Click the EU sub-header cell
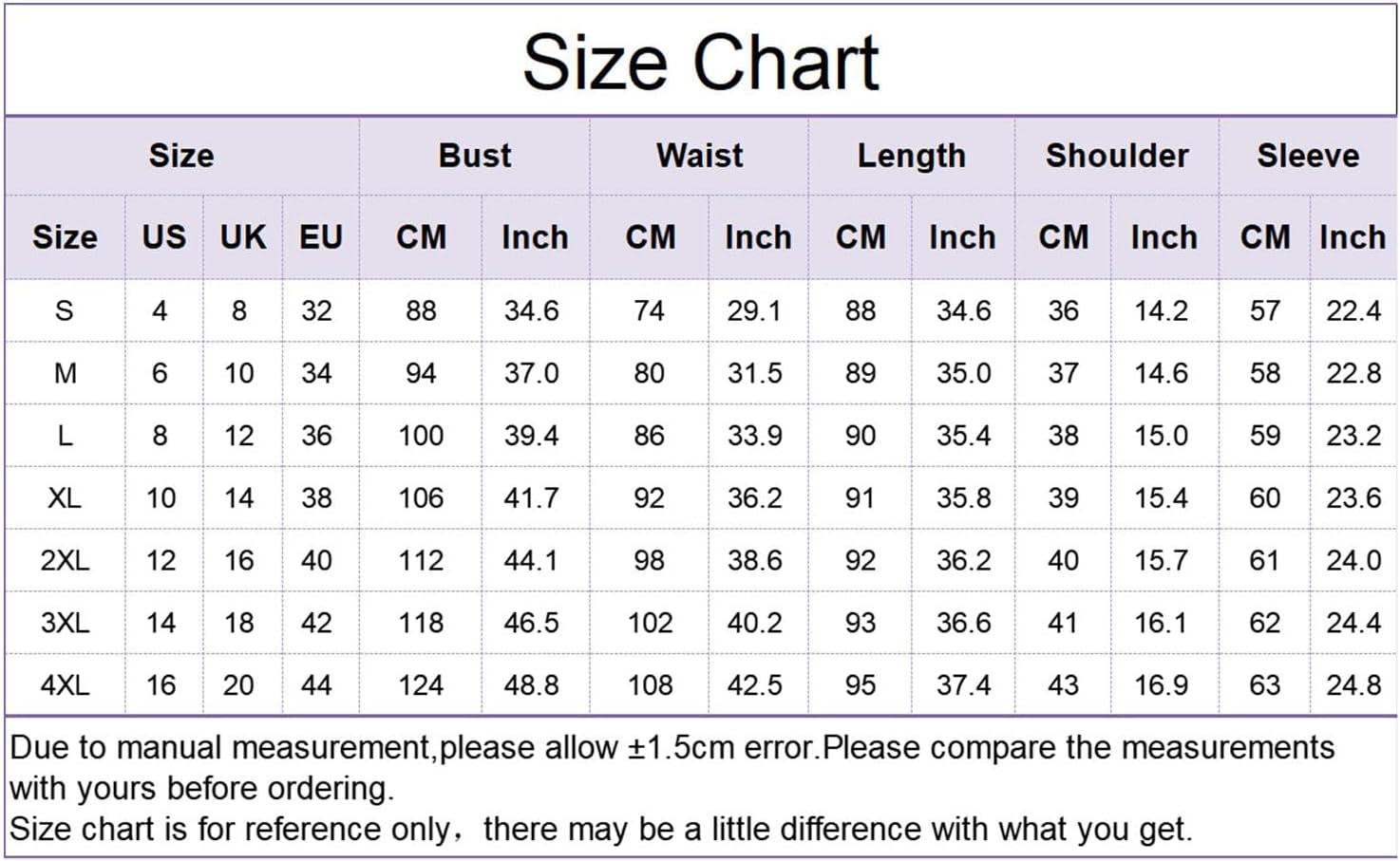This screenshot has height=861, width=1400. click(321, 236)
